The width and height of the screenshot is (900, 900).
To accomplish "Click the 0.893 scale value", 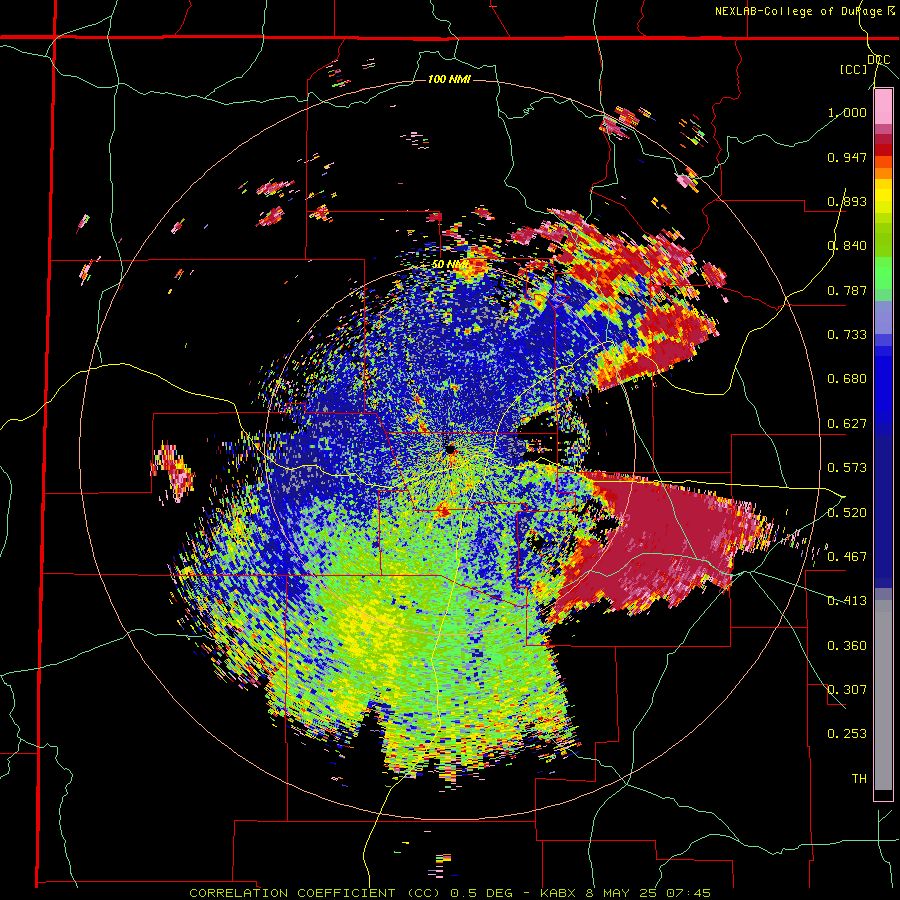I will pyautogui.click(x=847, y=201).
